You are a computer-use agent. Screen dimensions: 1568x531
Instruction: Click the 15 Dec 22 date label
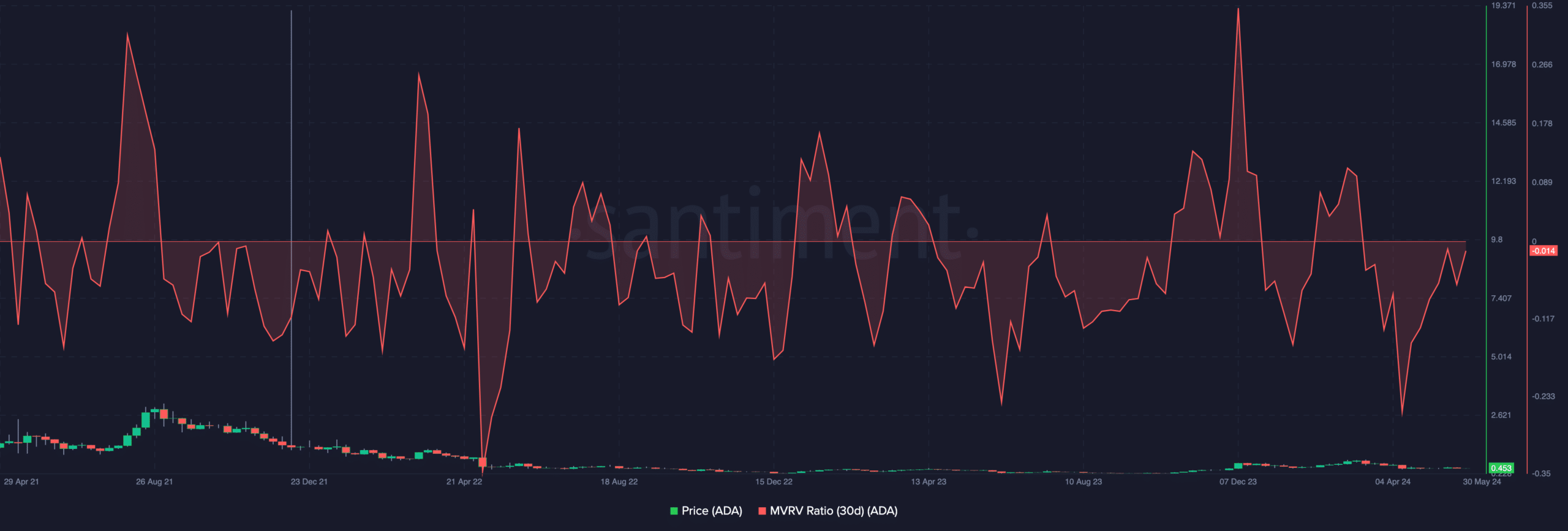774,482
